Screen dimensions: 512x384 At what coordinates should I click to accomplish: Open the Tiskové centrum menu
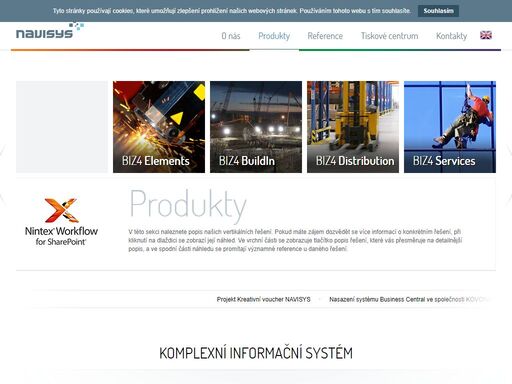click(389, 36)
